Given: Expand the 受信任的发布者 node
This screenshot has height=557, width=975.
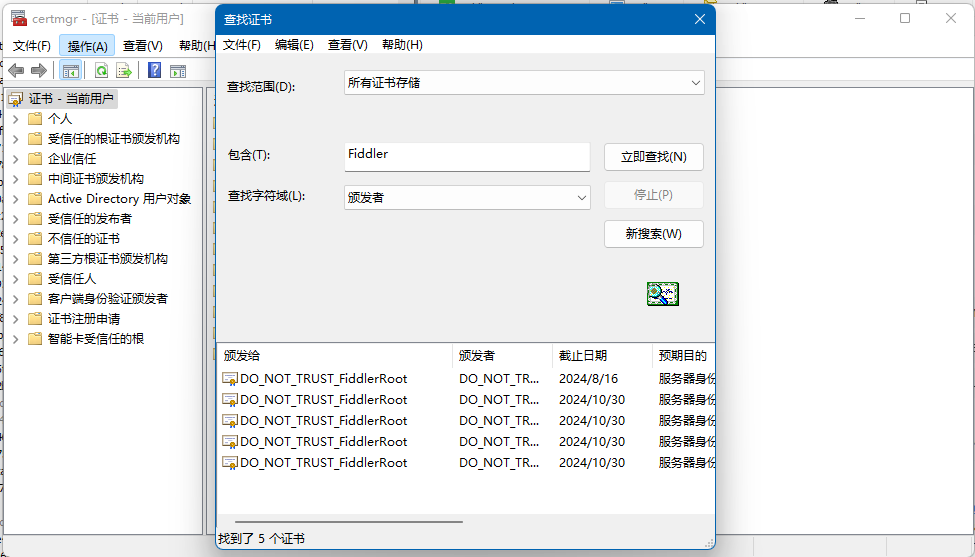Looking at the screenshot, I should [16, 219].
